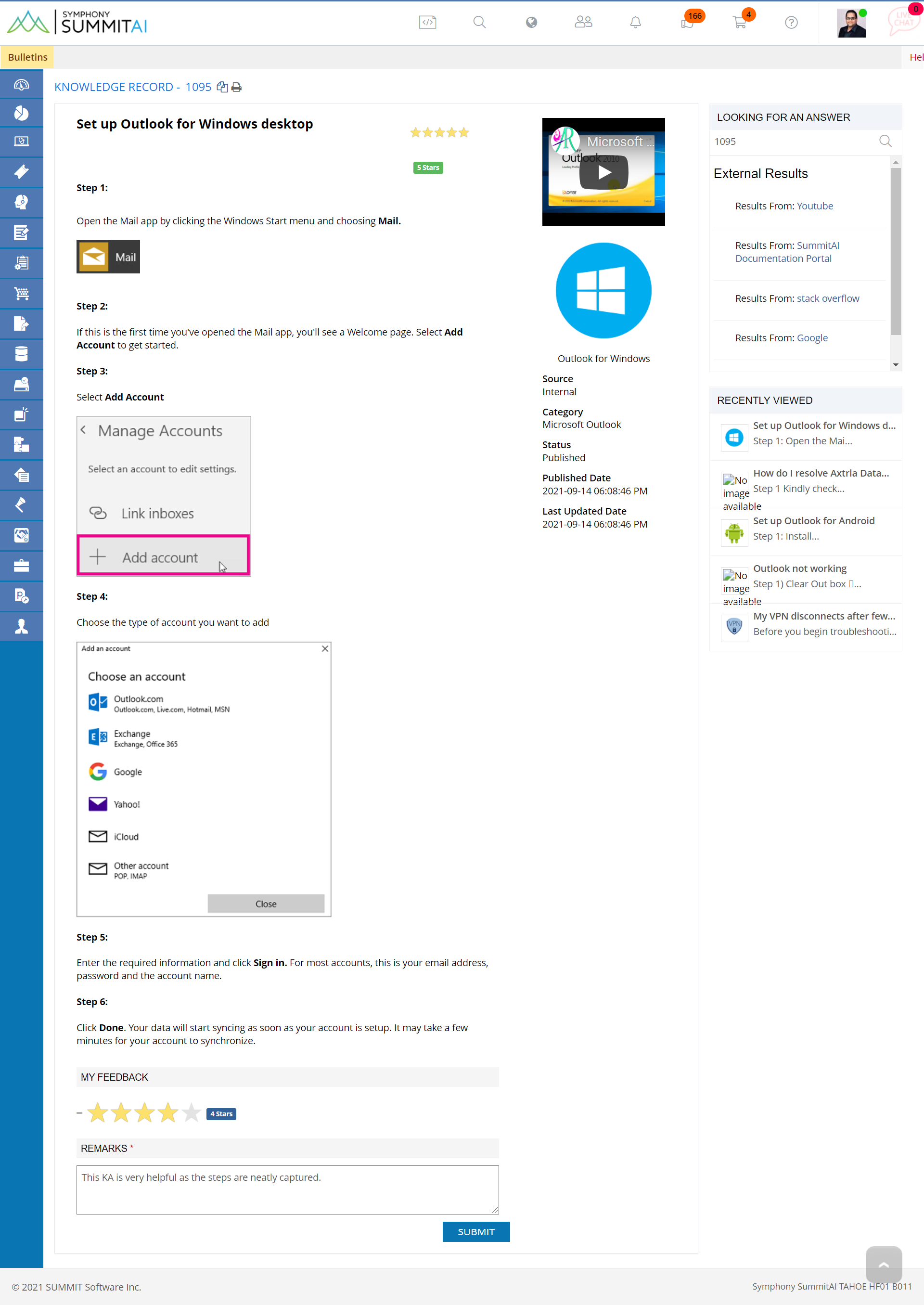Open the database cylinder sidebar icon

click(21, 354)
